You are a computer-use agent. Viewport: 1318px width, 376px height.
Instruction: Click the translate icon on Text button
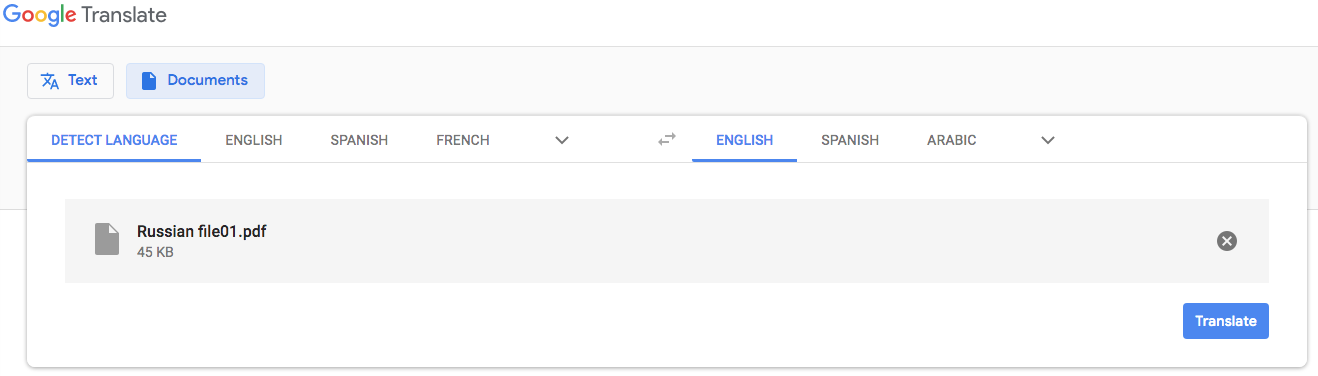50,81
